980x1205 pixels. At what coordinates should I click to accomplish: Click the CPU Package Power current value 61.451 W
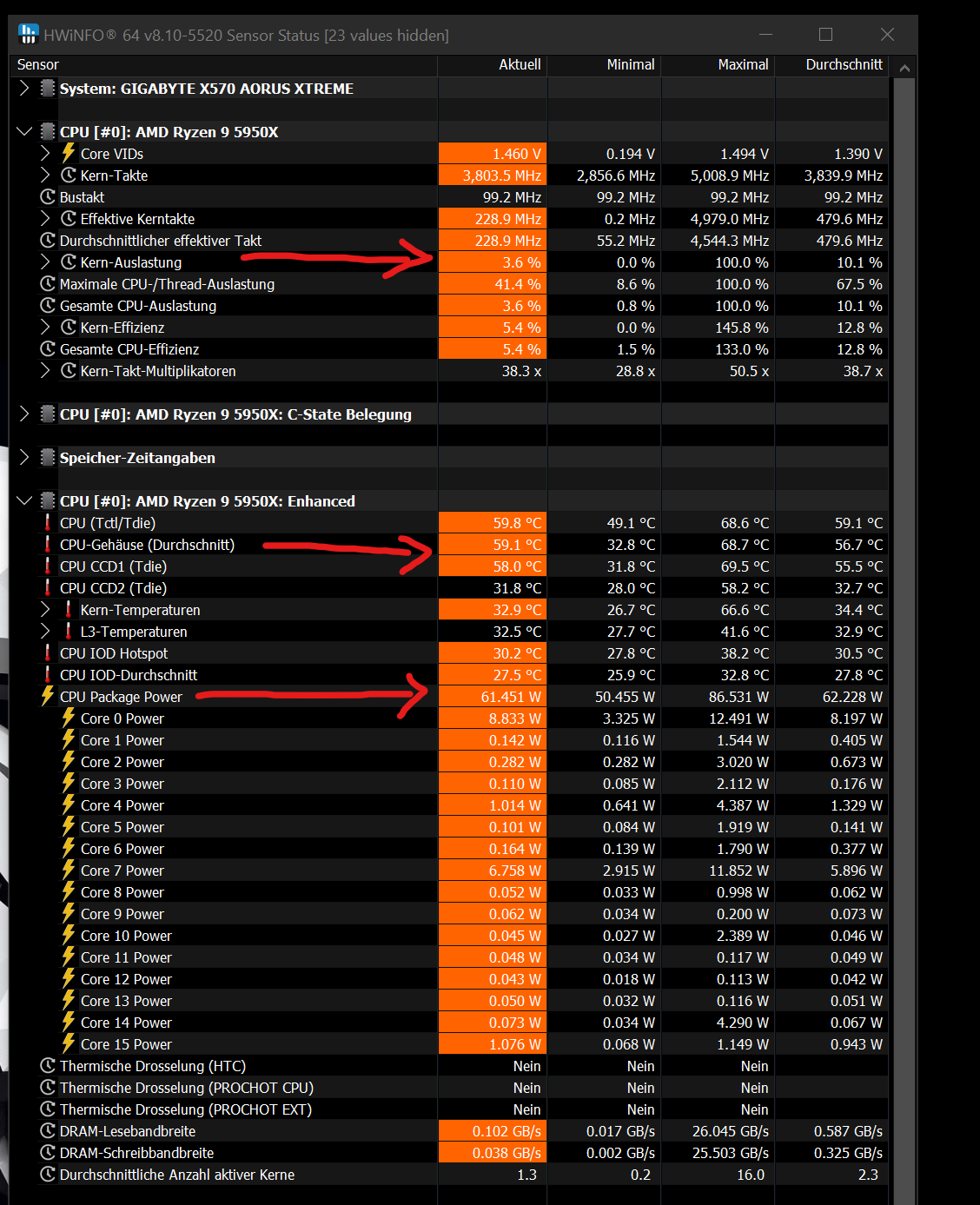tap(493, 697)
